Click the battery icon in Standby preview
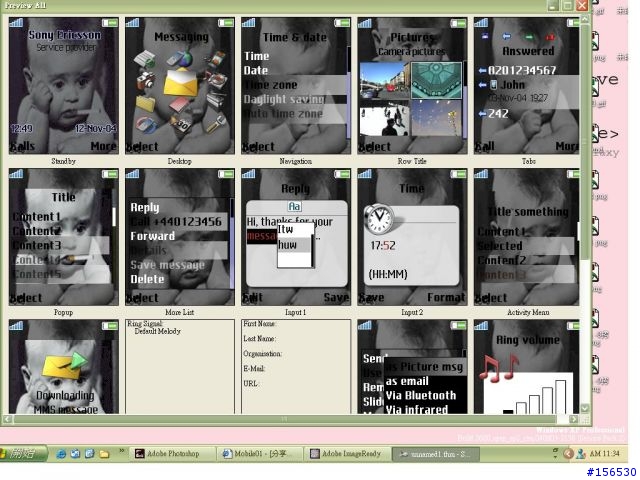The height and width of the screenshot is (480, 640). tap(109, 23)
